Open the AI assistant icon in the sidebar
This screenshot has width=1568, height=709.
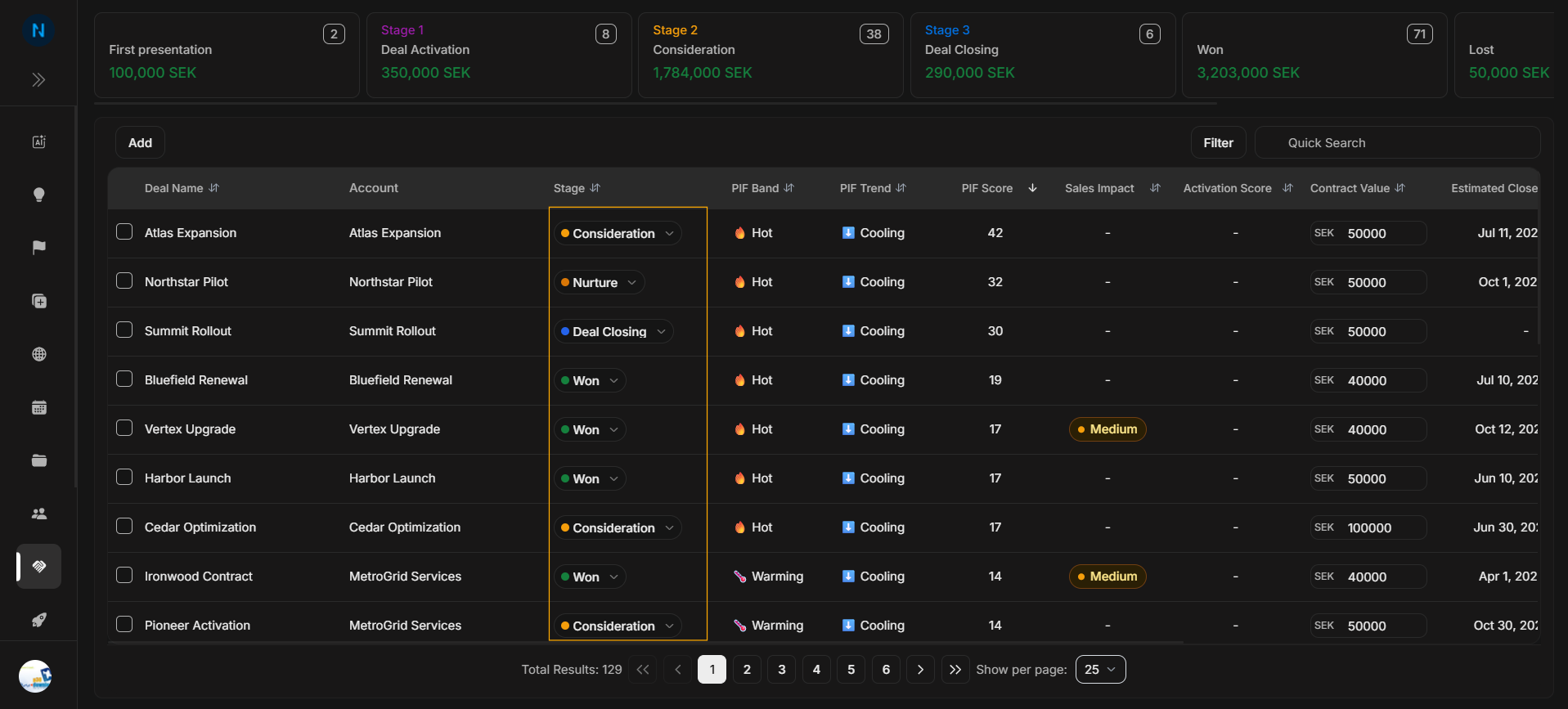pos(38,141)
